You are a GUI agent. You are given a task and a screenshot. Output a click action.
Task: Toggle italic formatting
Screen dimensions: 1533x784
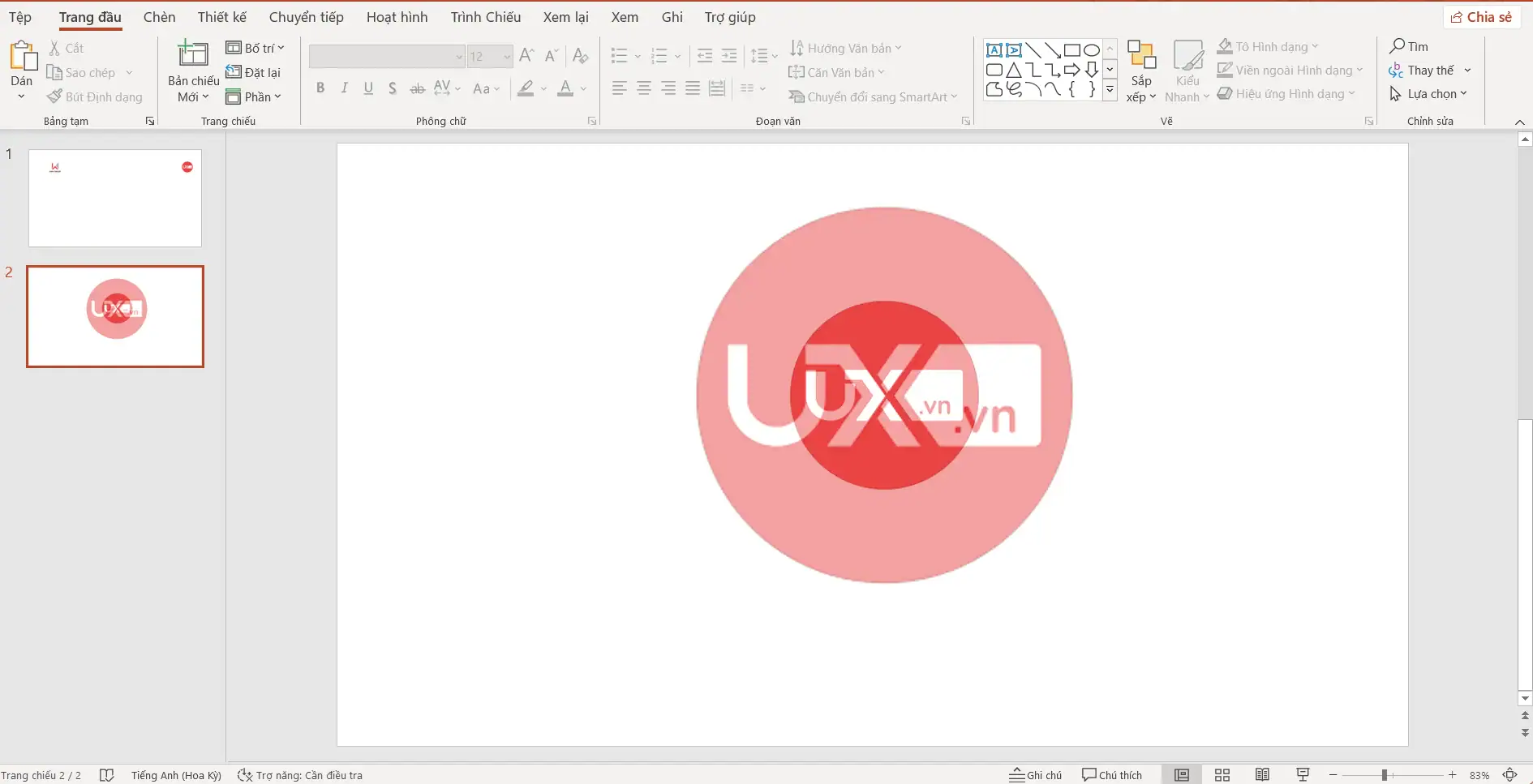tap(344, 88)
